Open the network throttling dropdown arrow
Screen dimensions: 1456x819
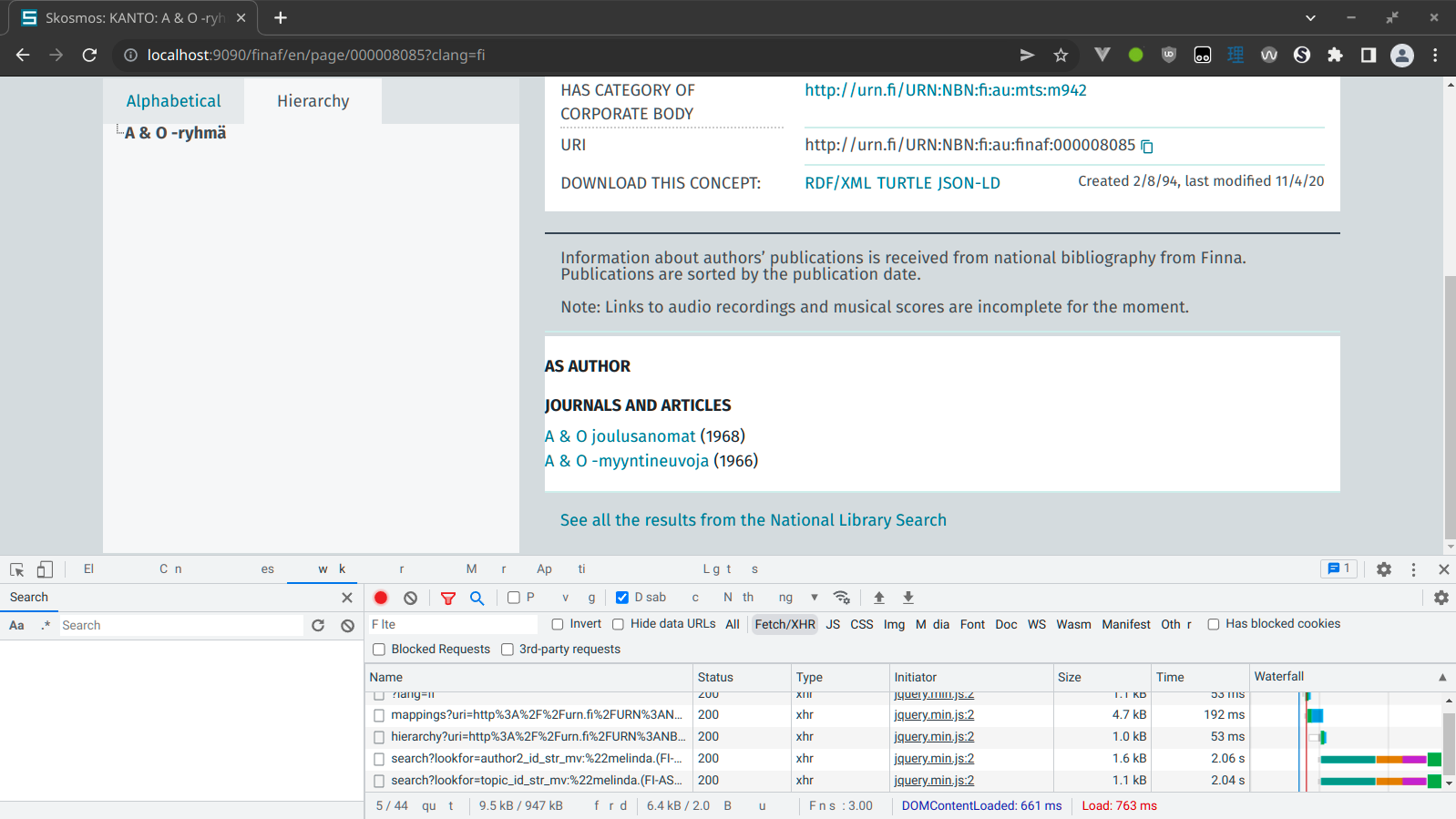[x=815, y=598]
